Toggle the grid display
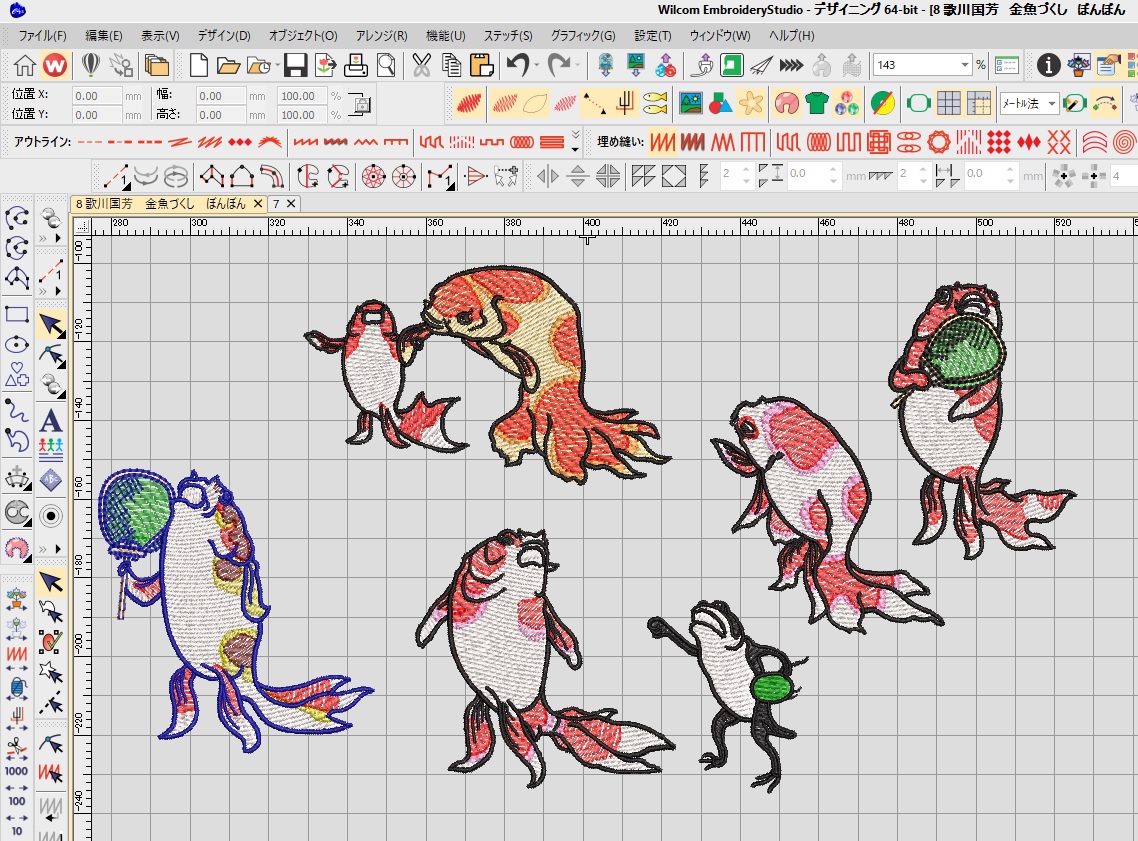Screen dimensions: 1138x841 [x=949, y=103]
